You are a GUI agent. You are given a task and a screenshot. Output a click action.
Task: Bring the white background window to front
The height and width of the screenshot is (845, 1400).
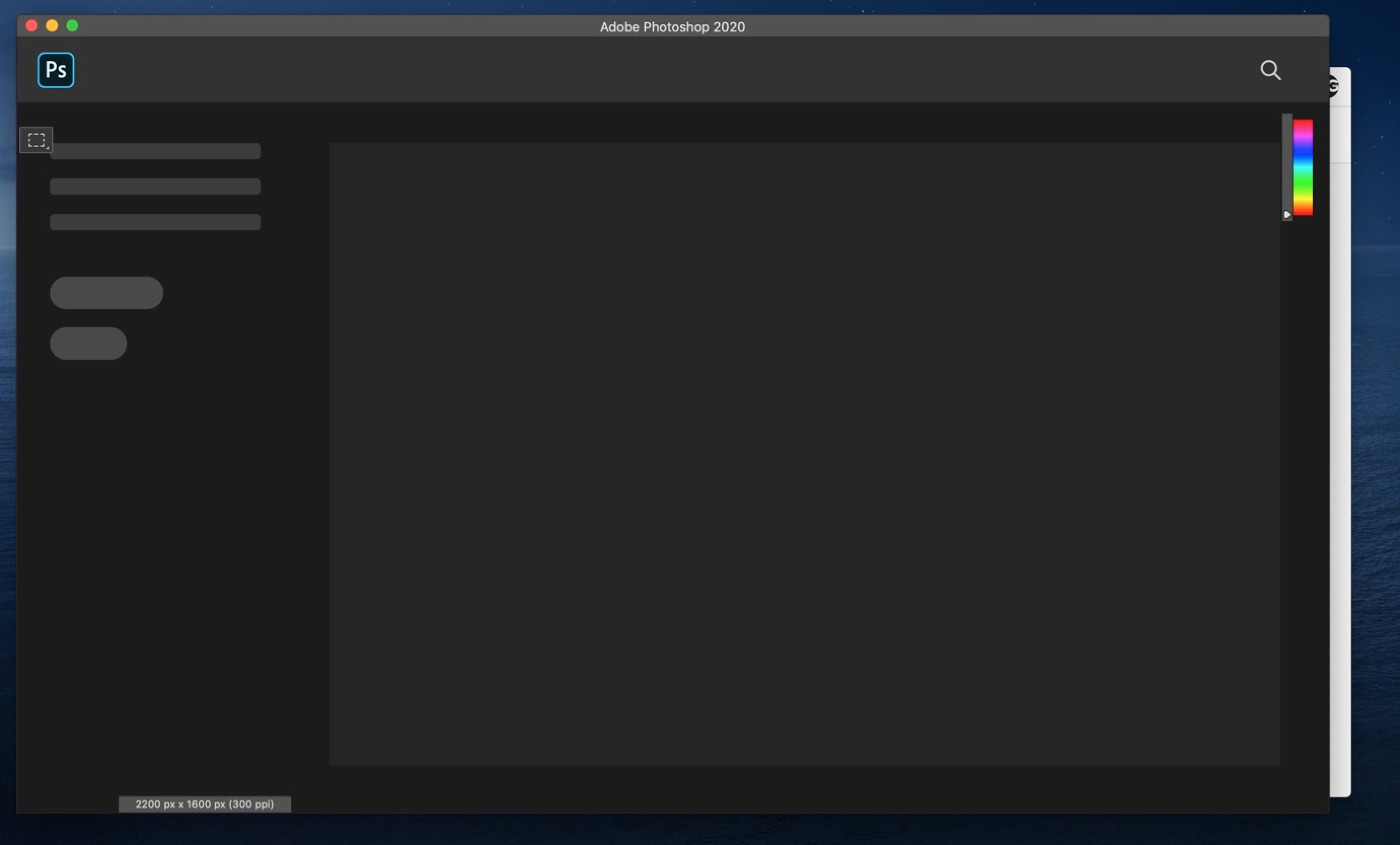point(1340,454)
